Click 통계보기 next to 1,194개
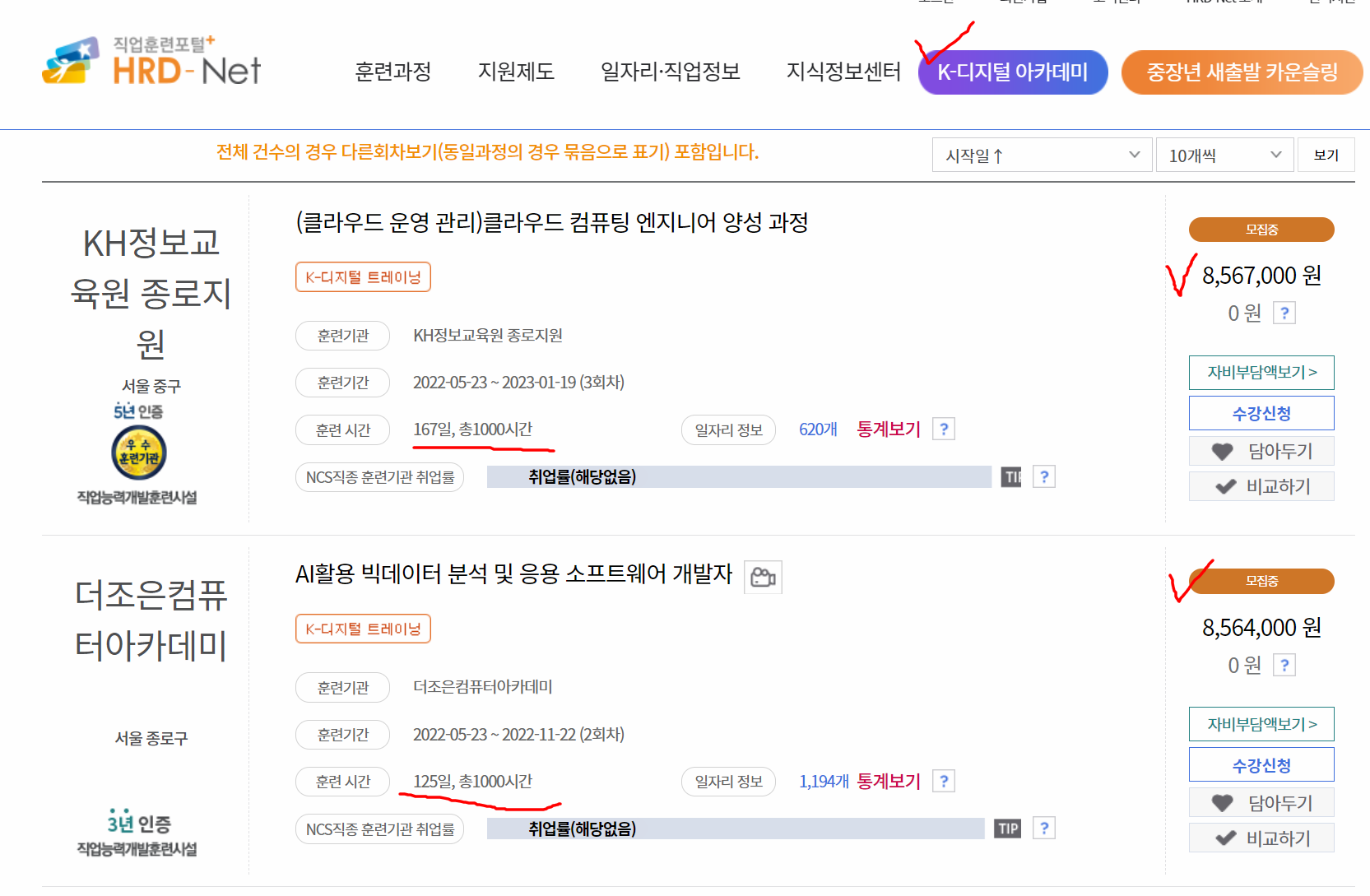This screenshot has width=1370, height=896. click(x=889, y=782)
